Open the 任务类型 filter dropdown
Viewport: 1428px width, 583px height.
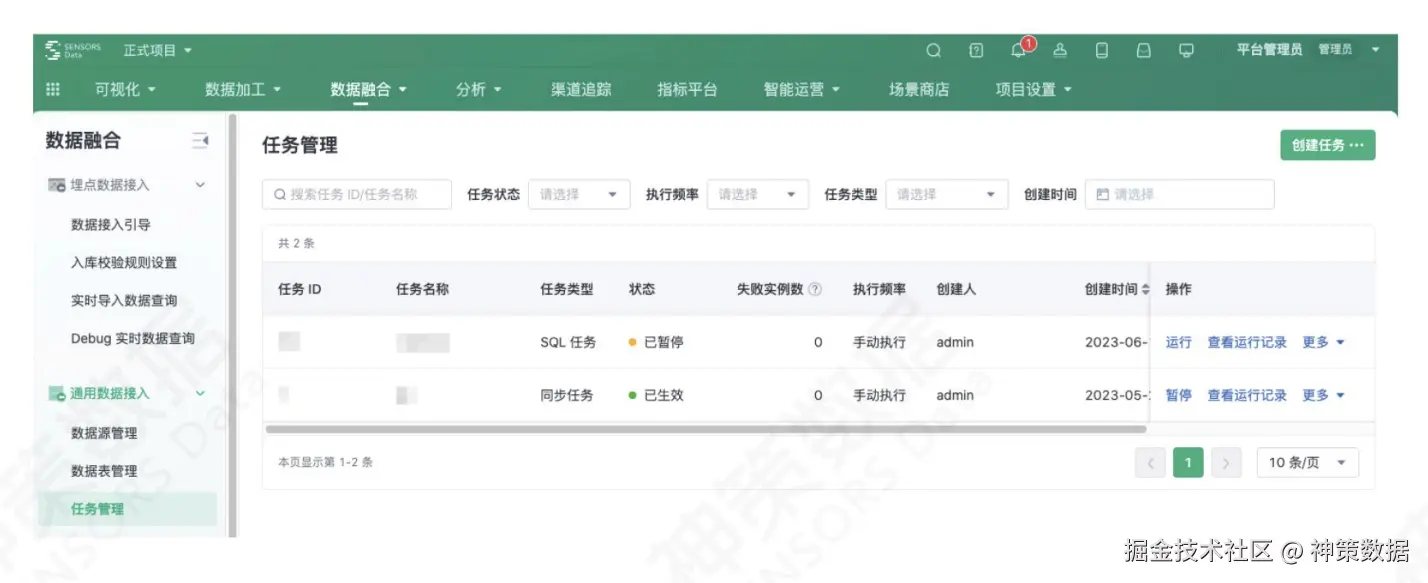946,194
